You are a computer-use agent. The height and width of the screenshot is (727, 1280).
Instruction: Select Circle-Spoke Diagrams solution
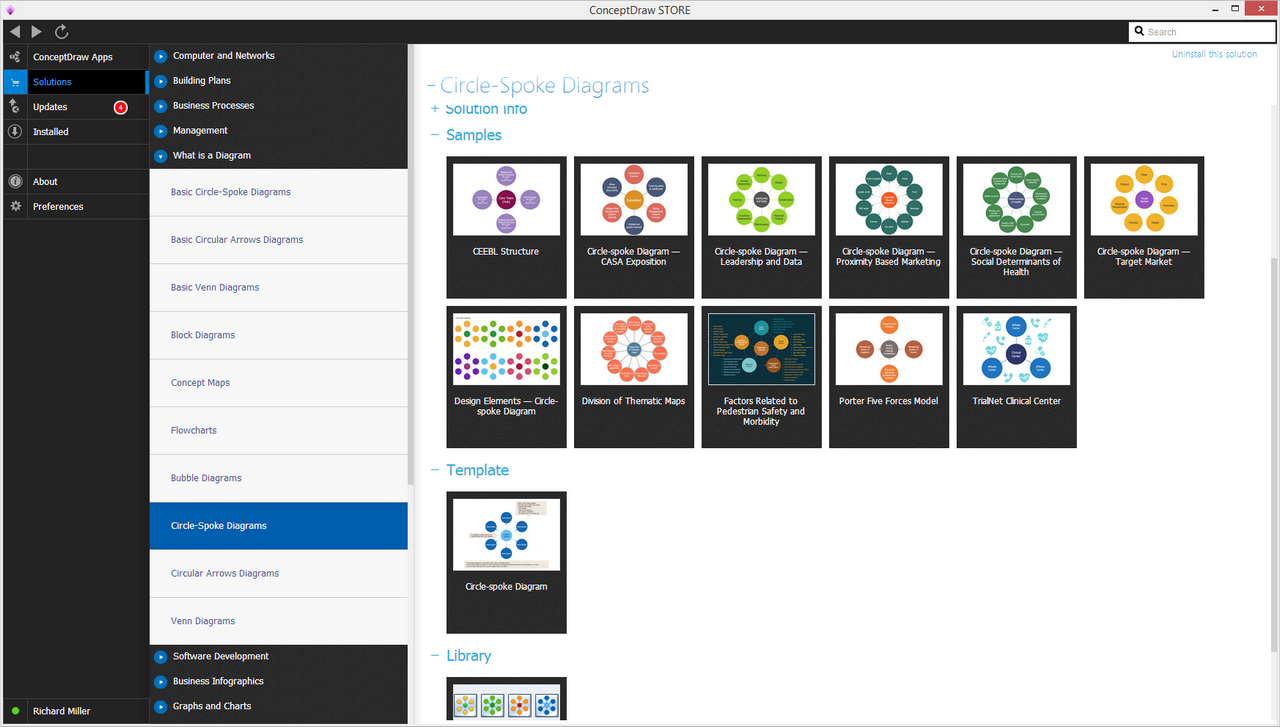279,526
